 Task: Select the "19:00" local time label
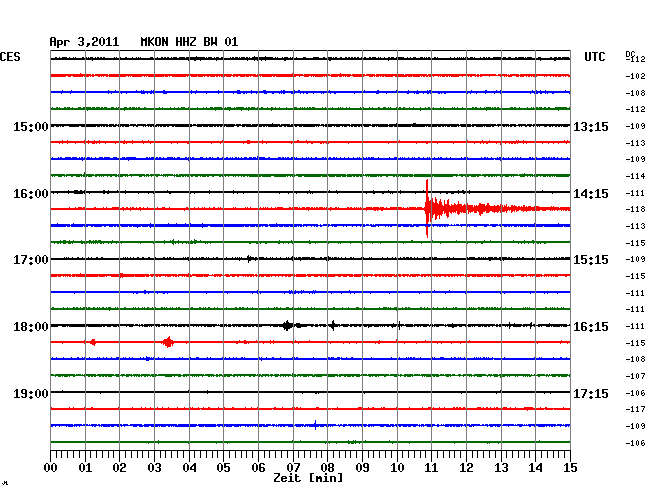(31, 393)
